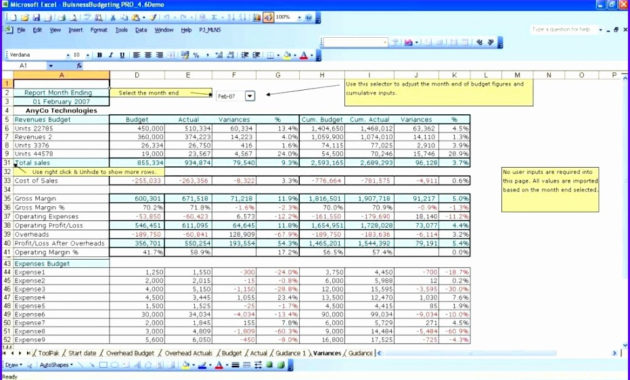Screen dimensions: 630x380
Task: Click the Gross Margin row label
Action: tap(61, 198)
